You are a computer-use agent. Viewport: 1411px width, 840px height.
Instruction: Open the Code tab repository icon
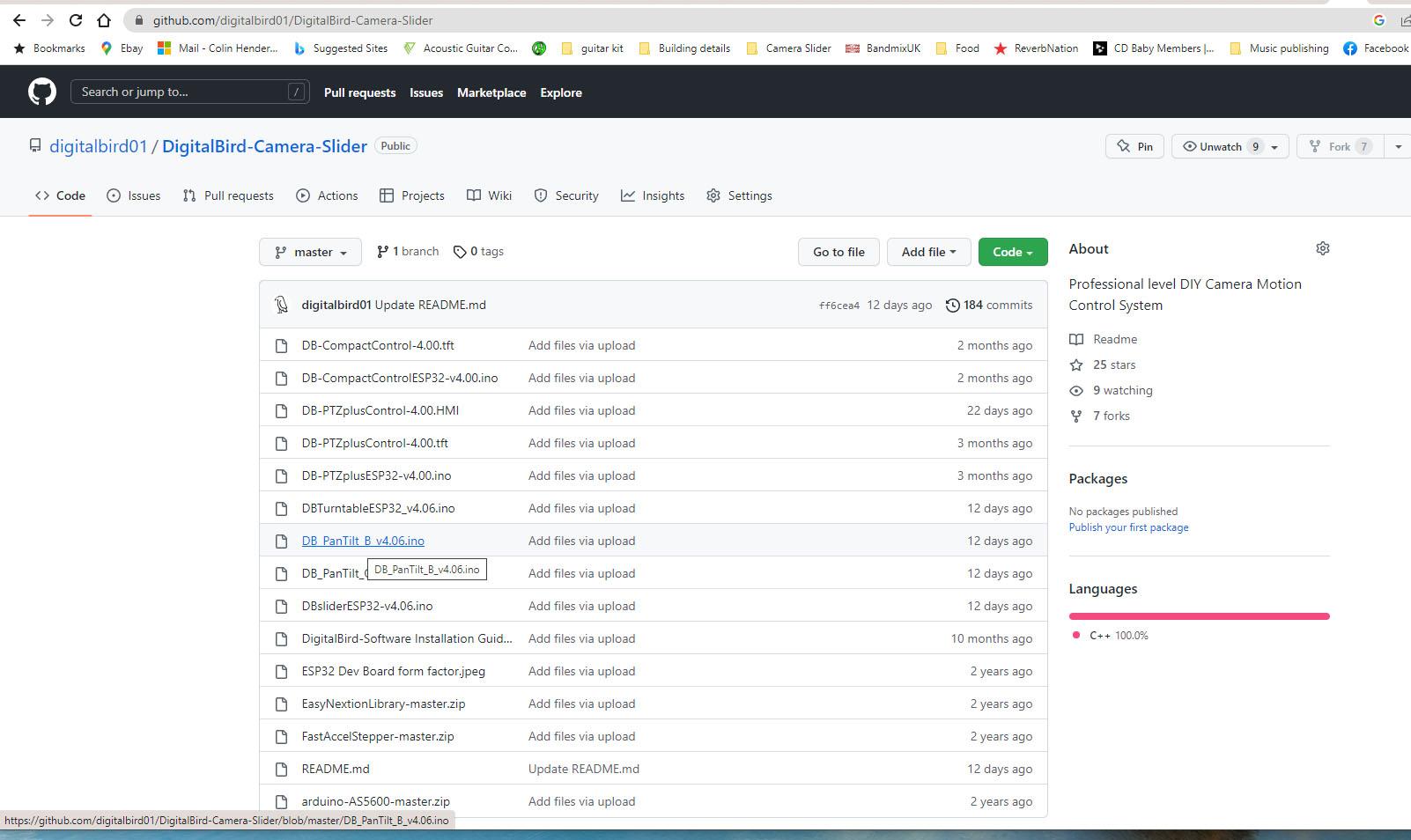click(43, 195)
